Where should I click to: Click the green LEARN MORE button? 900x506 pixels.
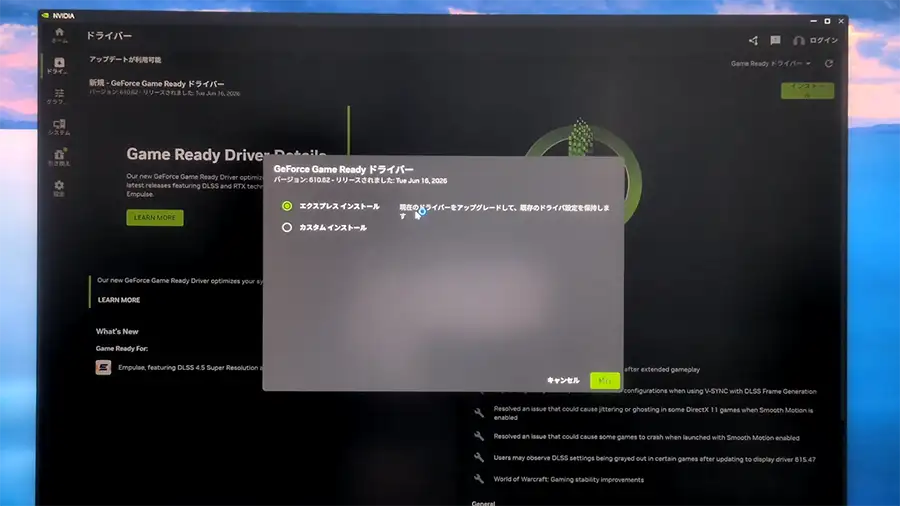(x=154, y=217)
